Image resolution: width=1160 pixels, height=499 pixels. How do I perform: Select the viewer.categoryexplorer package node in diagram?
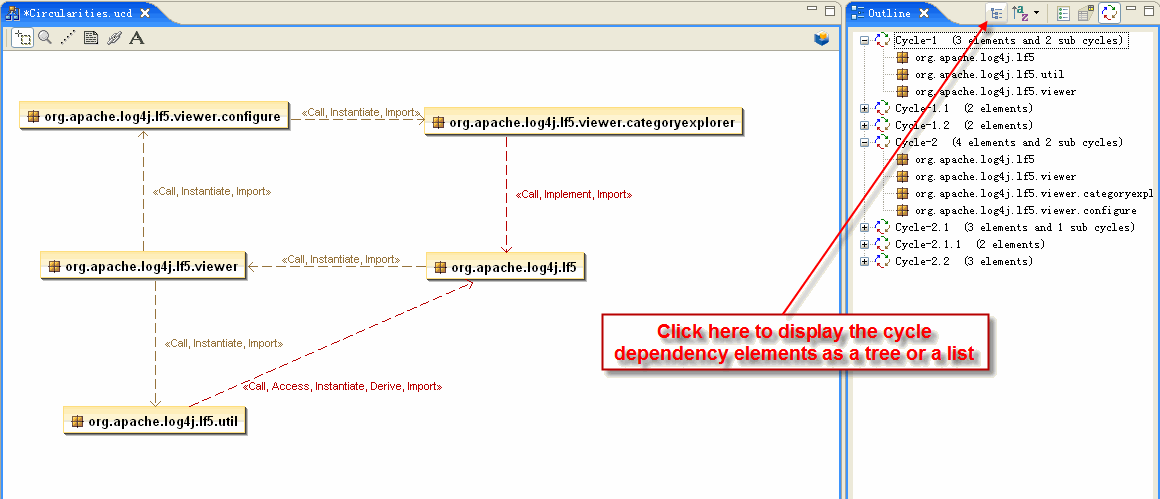point(583,123)
